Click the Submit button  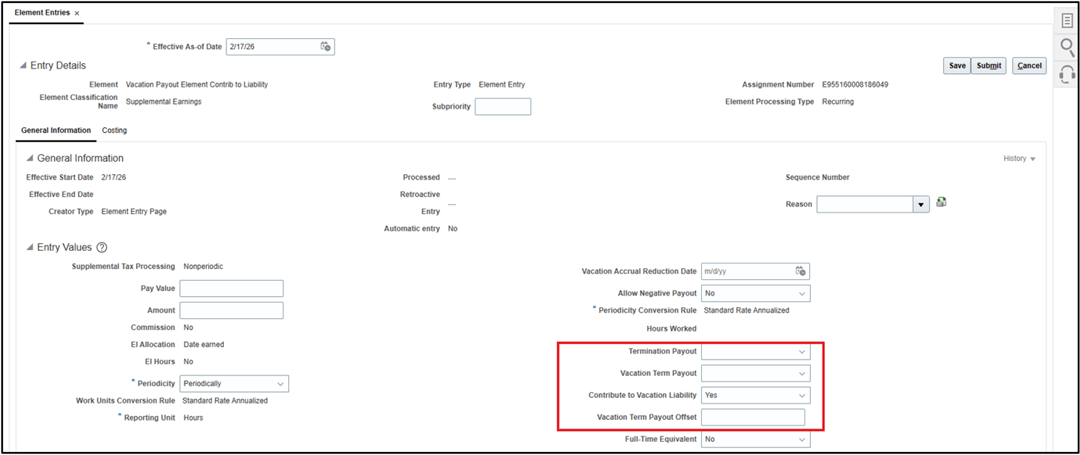coord(988,65)
